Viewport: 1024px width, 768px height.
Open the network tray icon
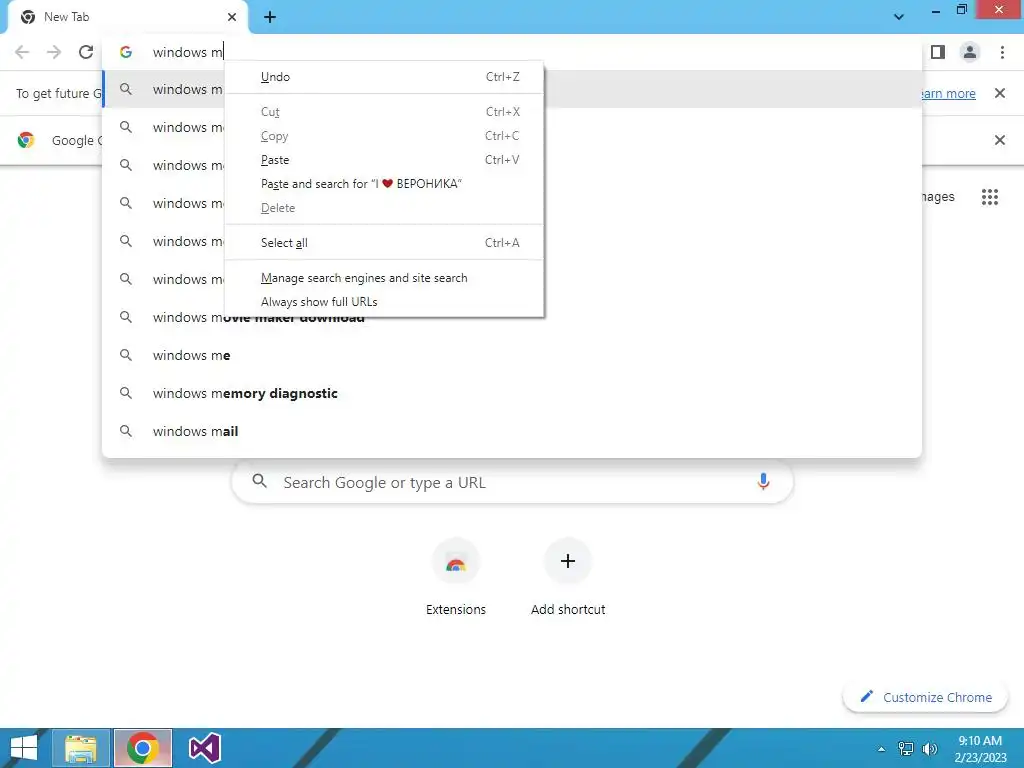tap(905, 748)
